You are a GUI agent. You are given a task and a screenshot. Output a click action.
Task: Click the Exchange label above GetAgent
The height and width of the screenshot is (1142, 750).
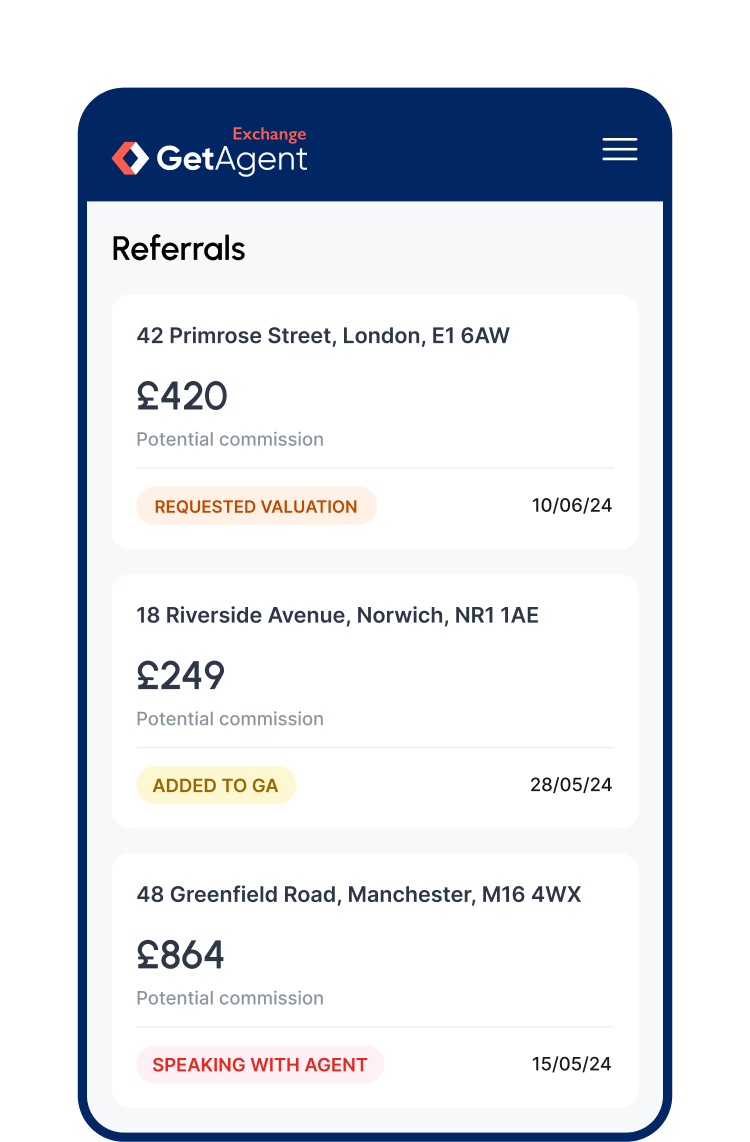point(269,134)
